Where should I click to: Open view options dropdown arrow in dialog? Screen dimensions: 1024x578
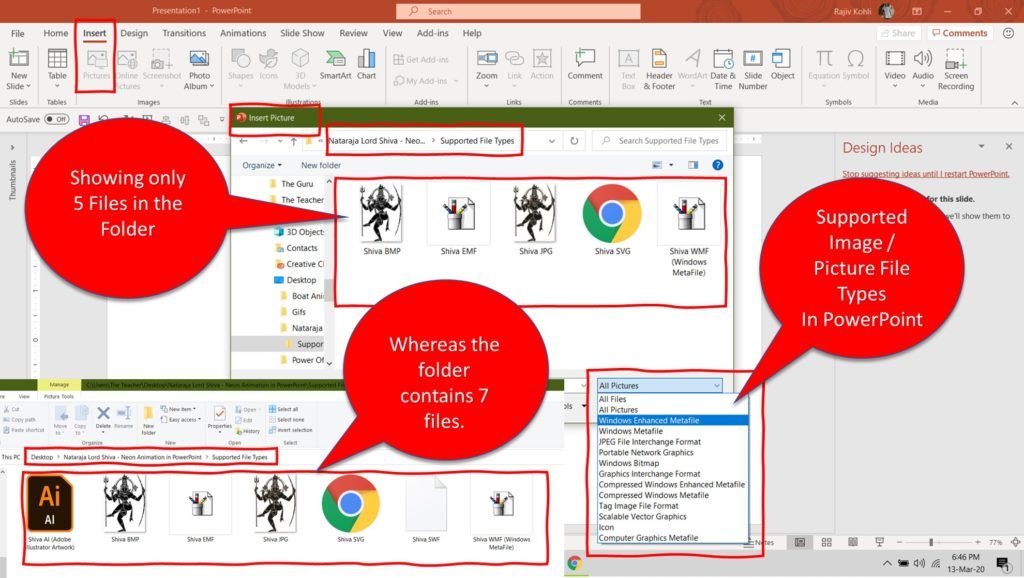(x=671, y=165)
